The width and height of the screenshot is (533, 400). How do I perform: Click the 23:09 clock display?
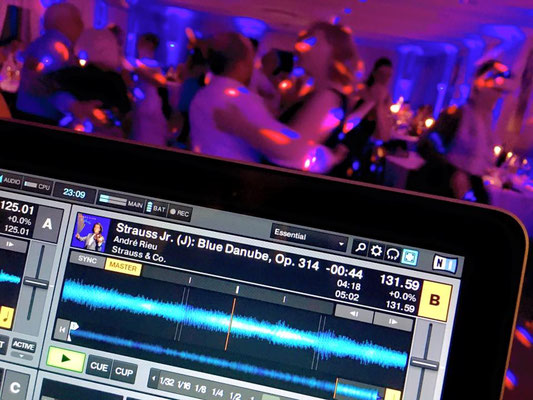pyautogui.click(x=74, y=193)
